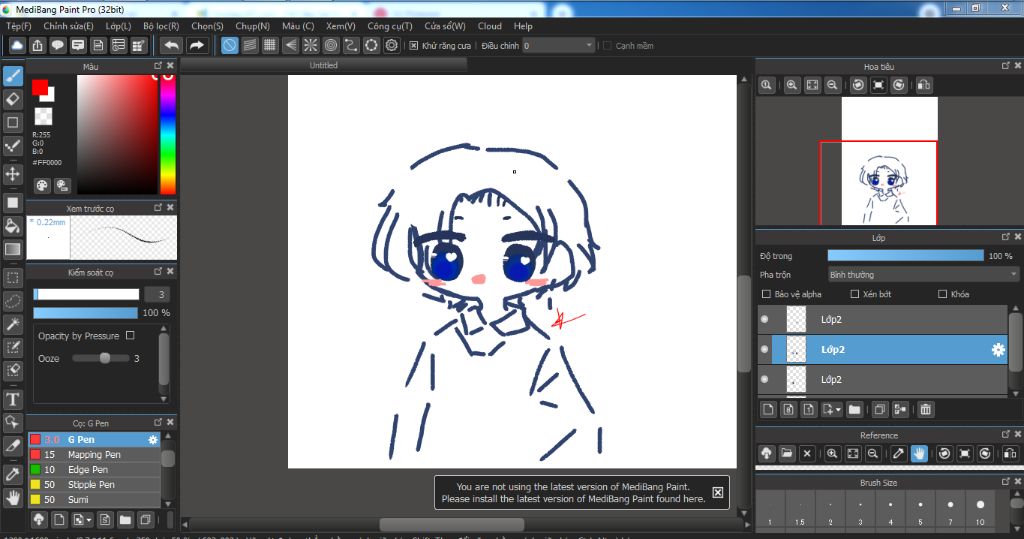Select the Stipple Pen brush
The image size is (1024, 539).
pos(95,485)
